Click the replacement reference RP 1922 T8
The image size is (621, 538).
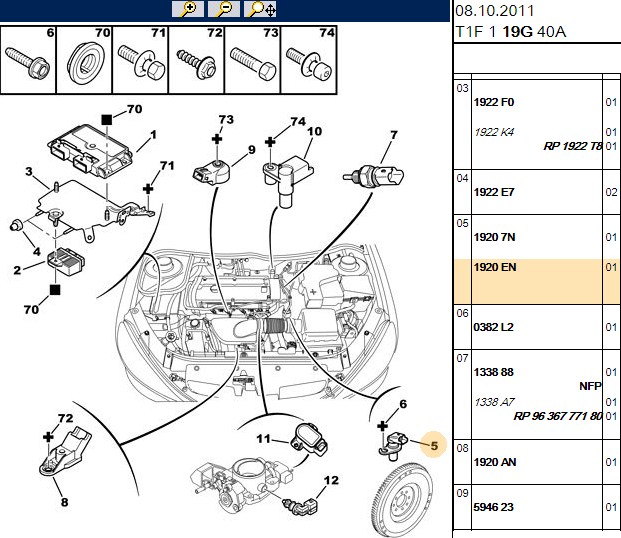573,147
